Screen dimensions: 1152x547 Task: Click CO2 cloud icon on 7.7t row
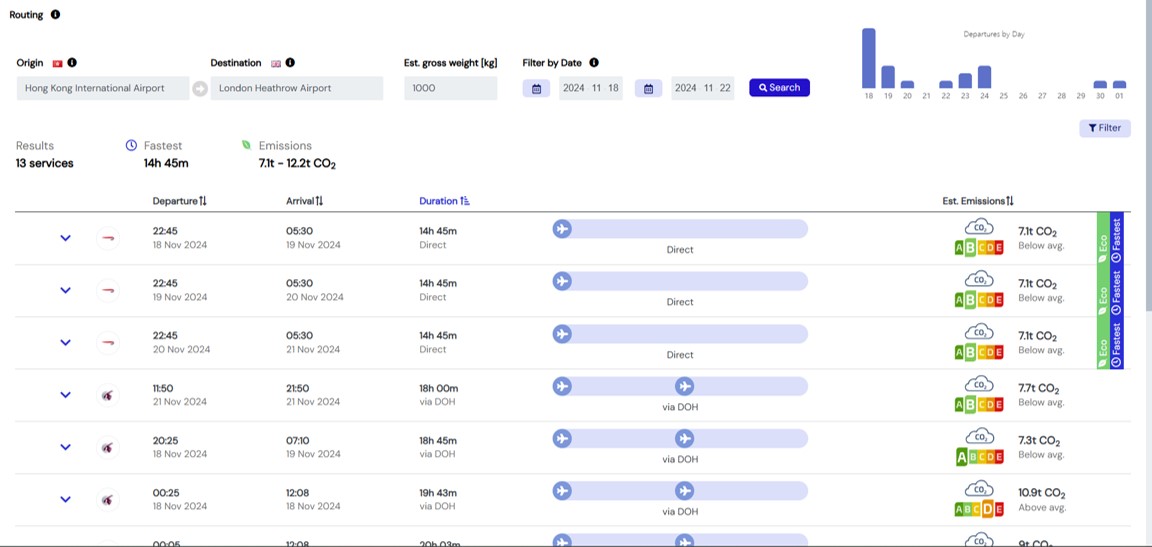pos(979,385)
